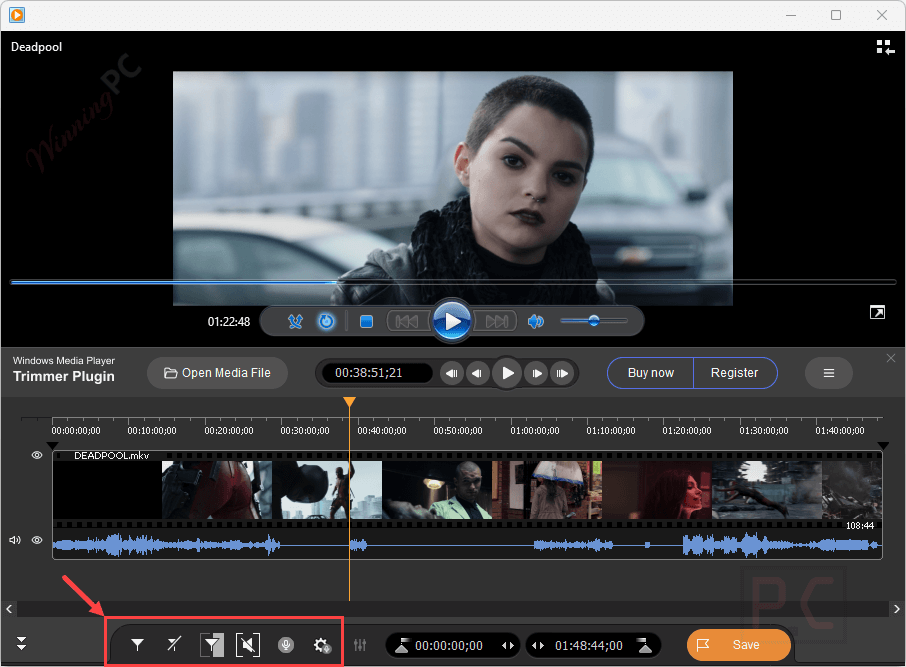Toggle shuffle in the media player controls
This screenshot has height=667, width=906.
[x=295, y=321]
